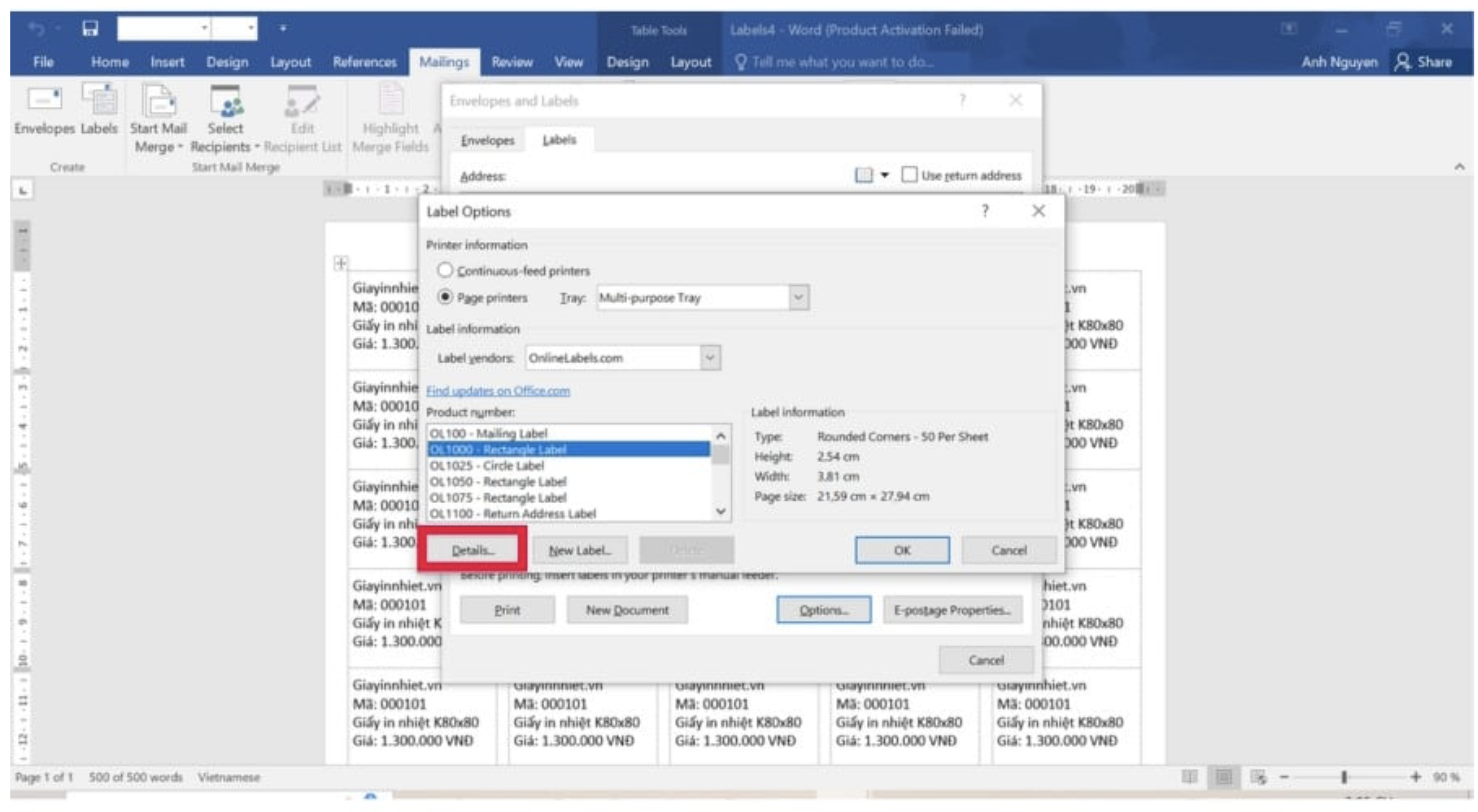The height and width of the screenshot is (812, 1478).
Task: Open the References ribbon tab
Action: 364,62
